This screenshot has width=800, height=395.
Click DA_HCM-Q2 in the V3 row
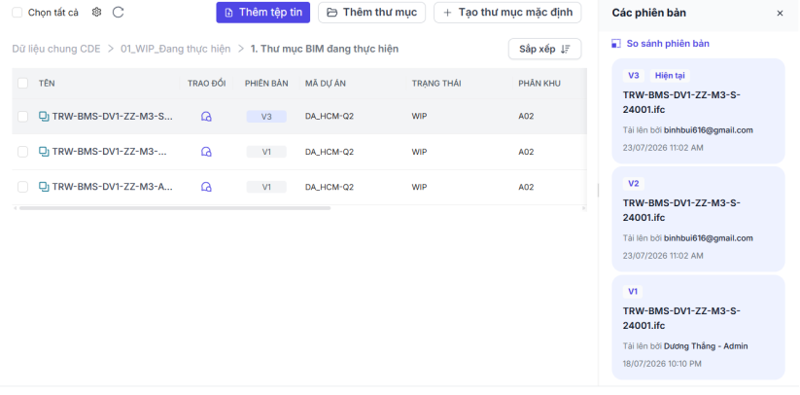click(x=329, y=116)
